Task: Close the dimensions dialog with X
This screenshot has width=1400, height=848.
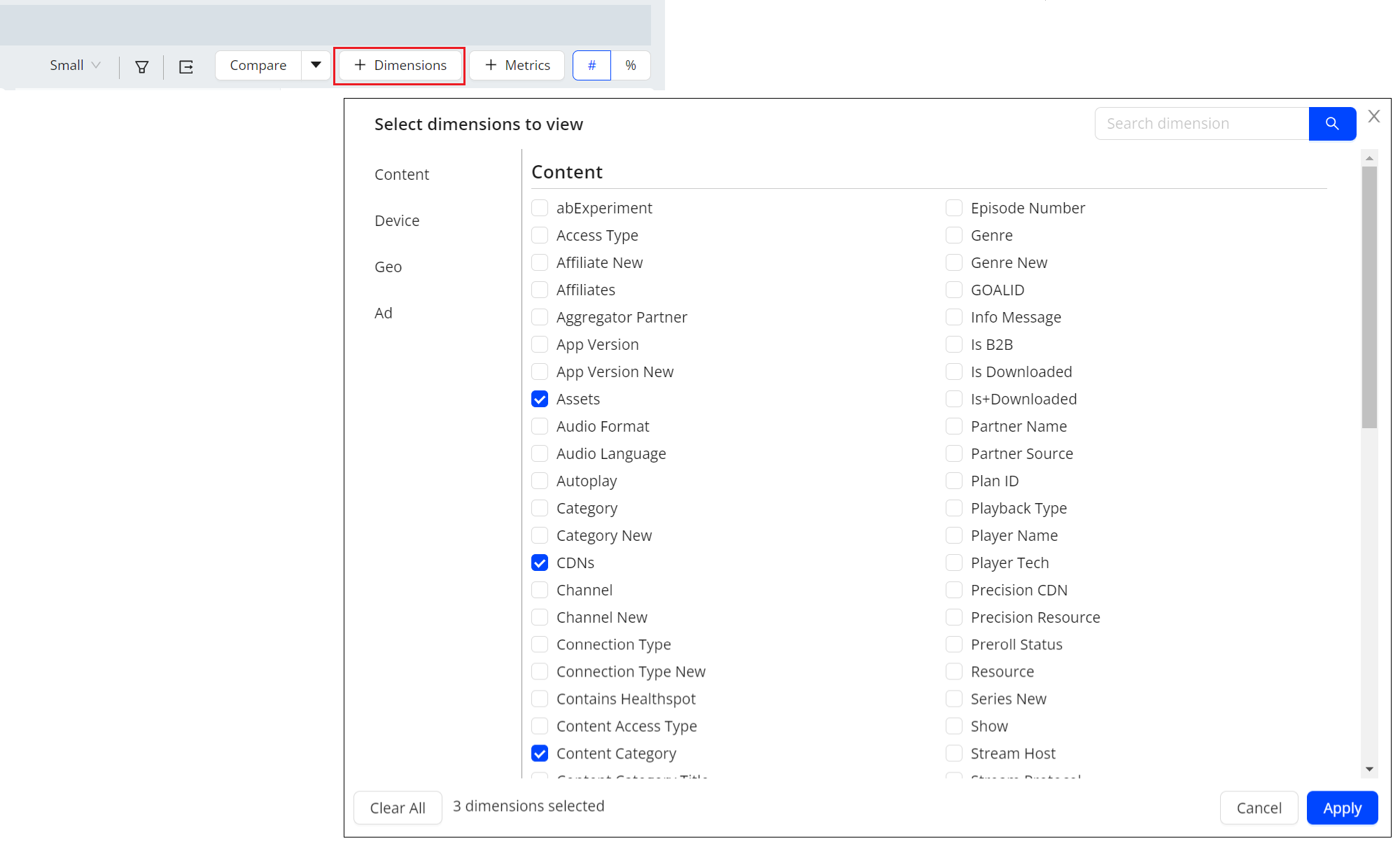Action: [x=1373, y=117]
